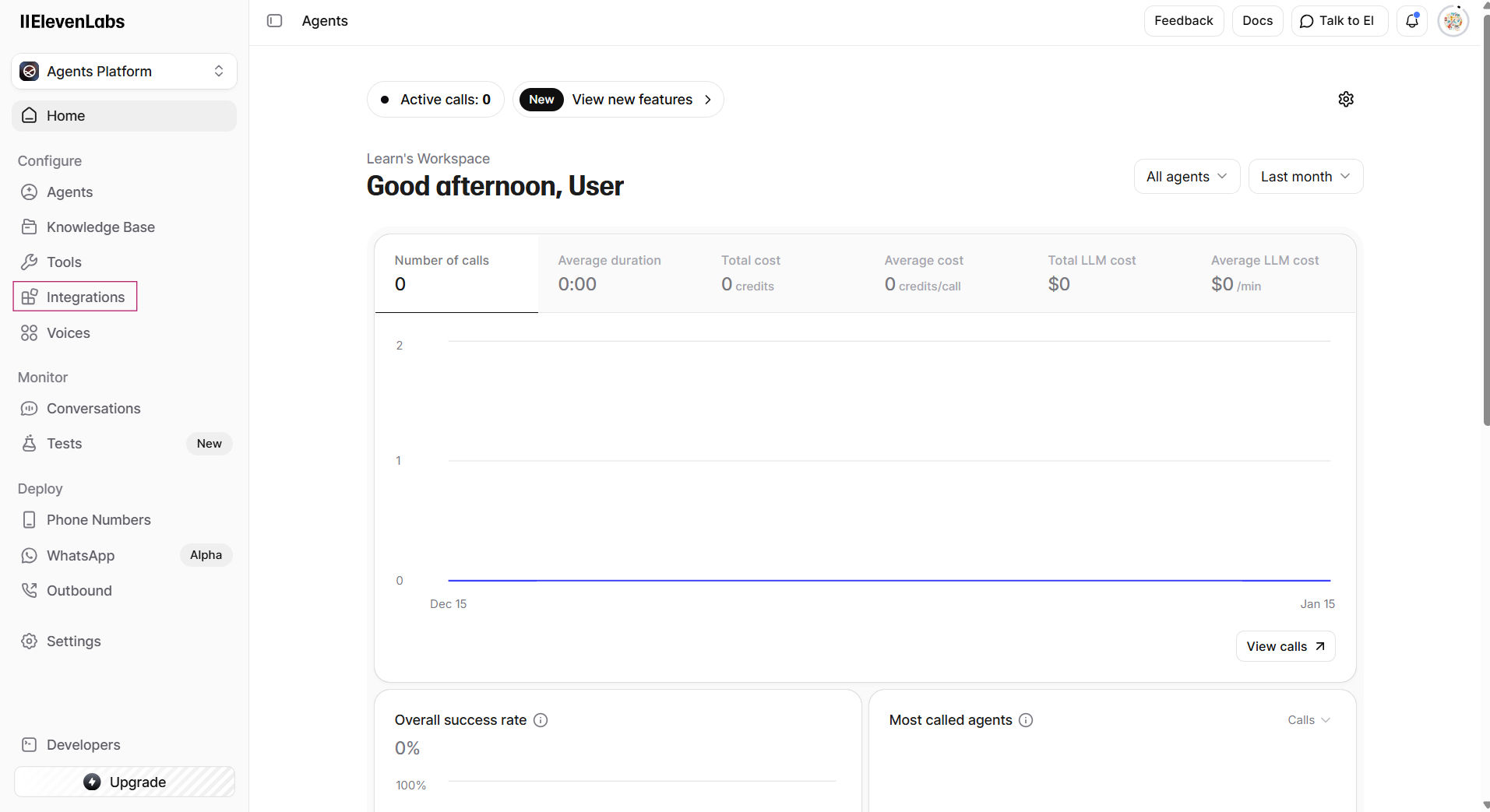Change the Last month date range
This screenshot has width=1490, height=812.
(1305, 177)
